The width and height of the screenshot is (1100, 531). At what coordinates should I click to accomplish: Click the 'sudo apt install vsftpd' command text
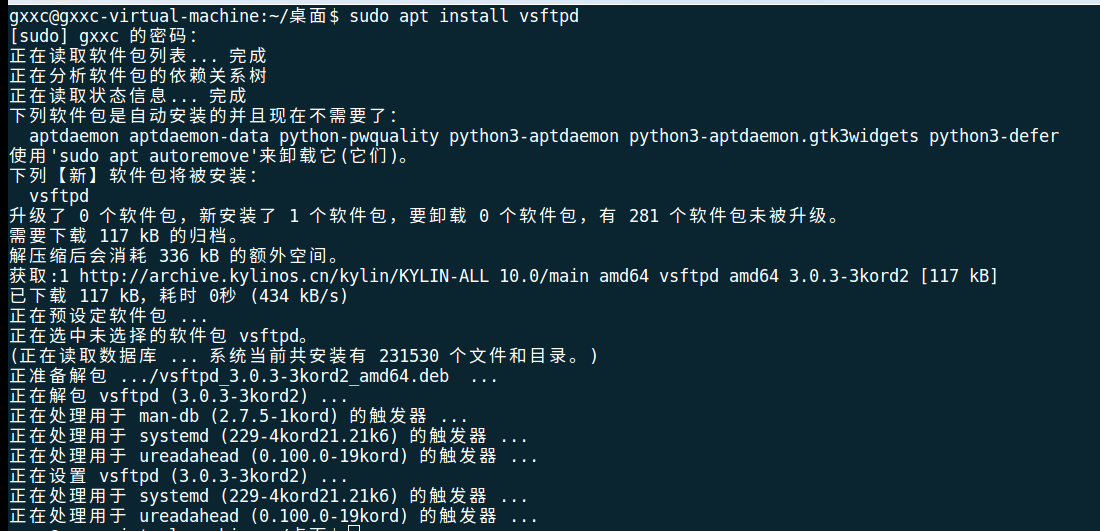click(463, 17)
